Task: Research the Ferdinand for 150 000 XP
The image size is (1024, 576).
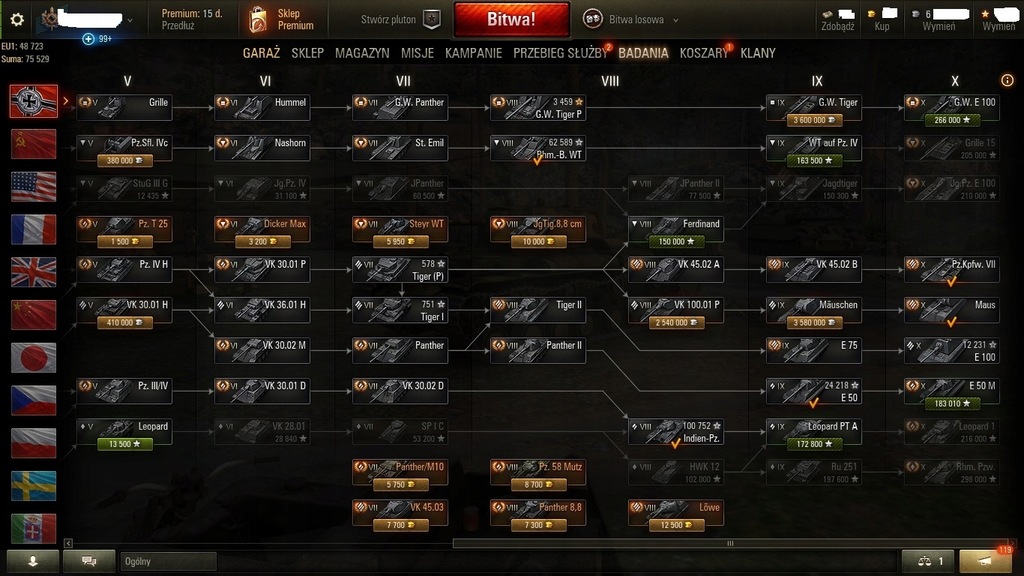Action: click(676, 241)
